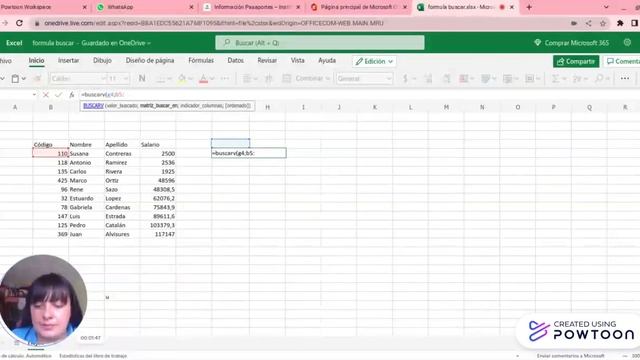Image resolution: width=640 pixels, height=360 pixels.
Task: Apply the red font color A
Action: tap(203, 78)
